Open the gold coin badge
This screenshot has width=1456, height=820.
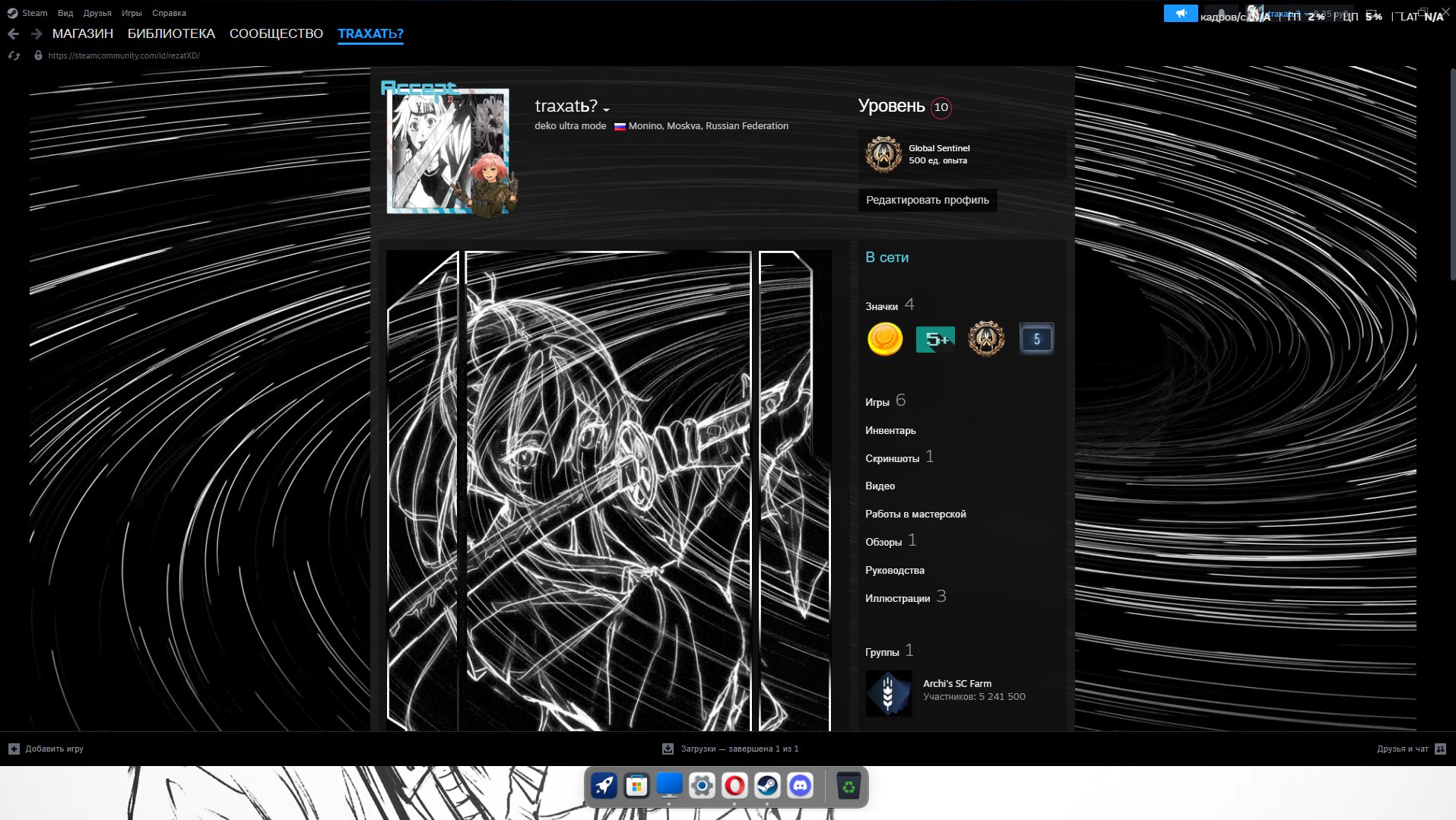[x=885, y=339]
